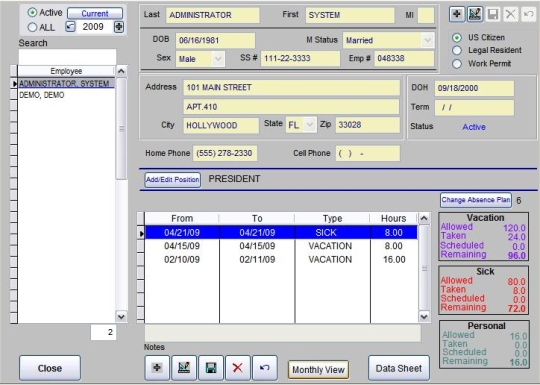Go to the previous year with the arrow beside 2009
The image size is (540, 385).
[x=70, y=27]
